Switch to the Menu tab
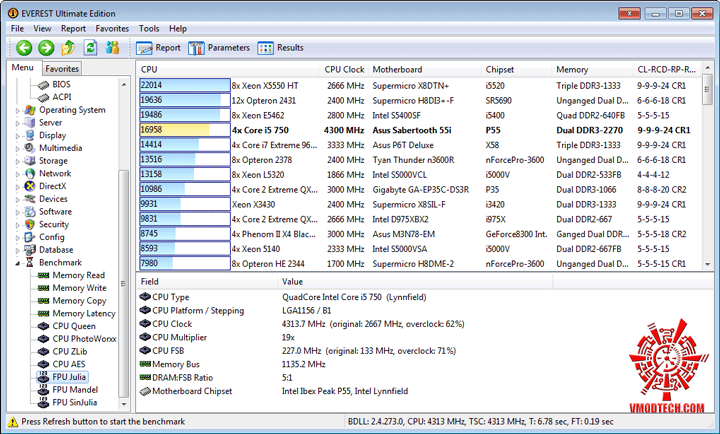The height and width of the screenshot is (434, 720). coord(22,68)
